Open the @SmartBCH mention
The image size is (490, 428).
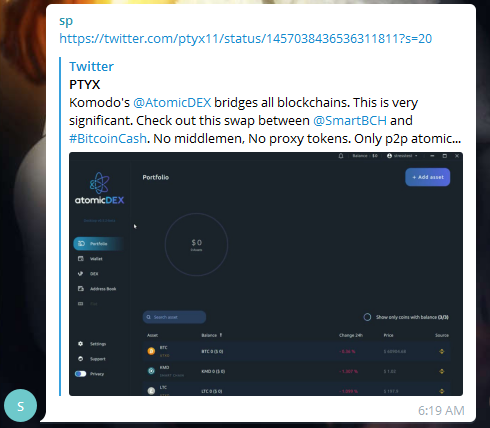click(350, 121)
